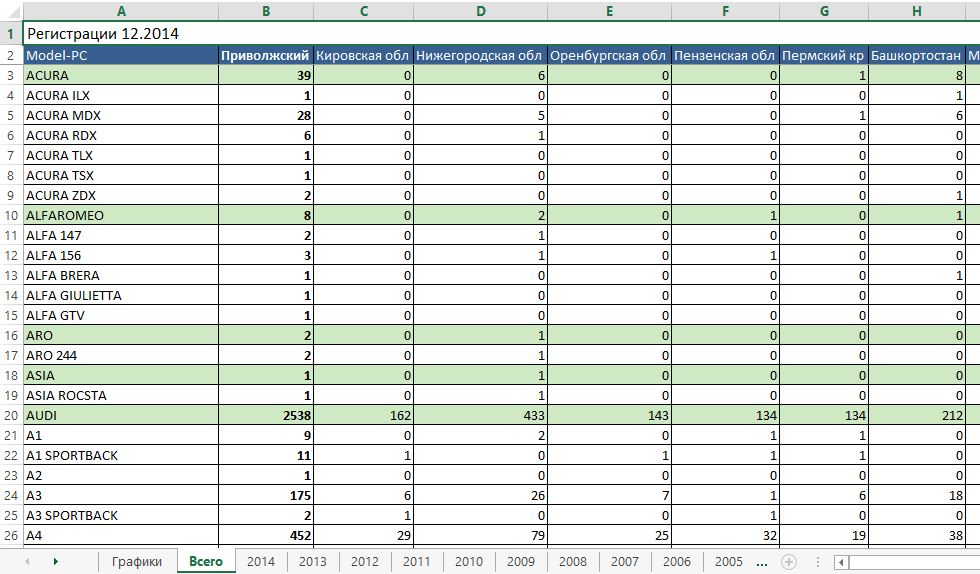
Task: Click the 'Нижегородская обл' header cell
Action: [x=480, y=55]
